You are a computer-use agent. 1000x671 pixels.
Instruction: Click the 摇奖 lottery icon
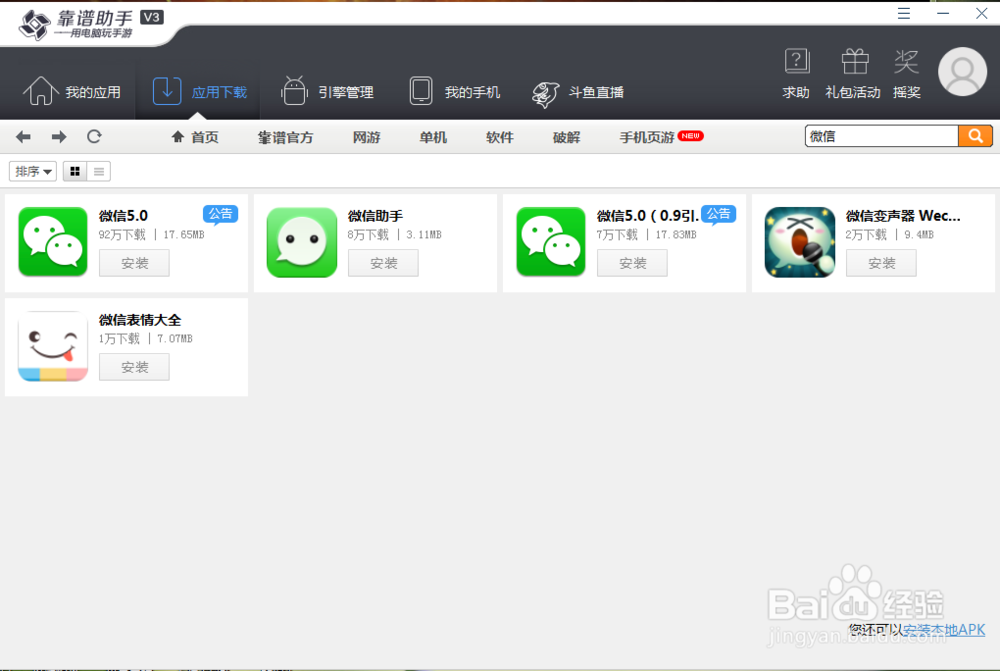pos(906,74)
